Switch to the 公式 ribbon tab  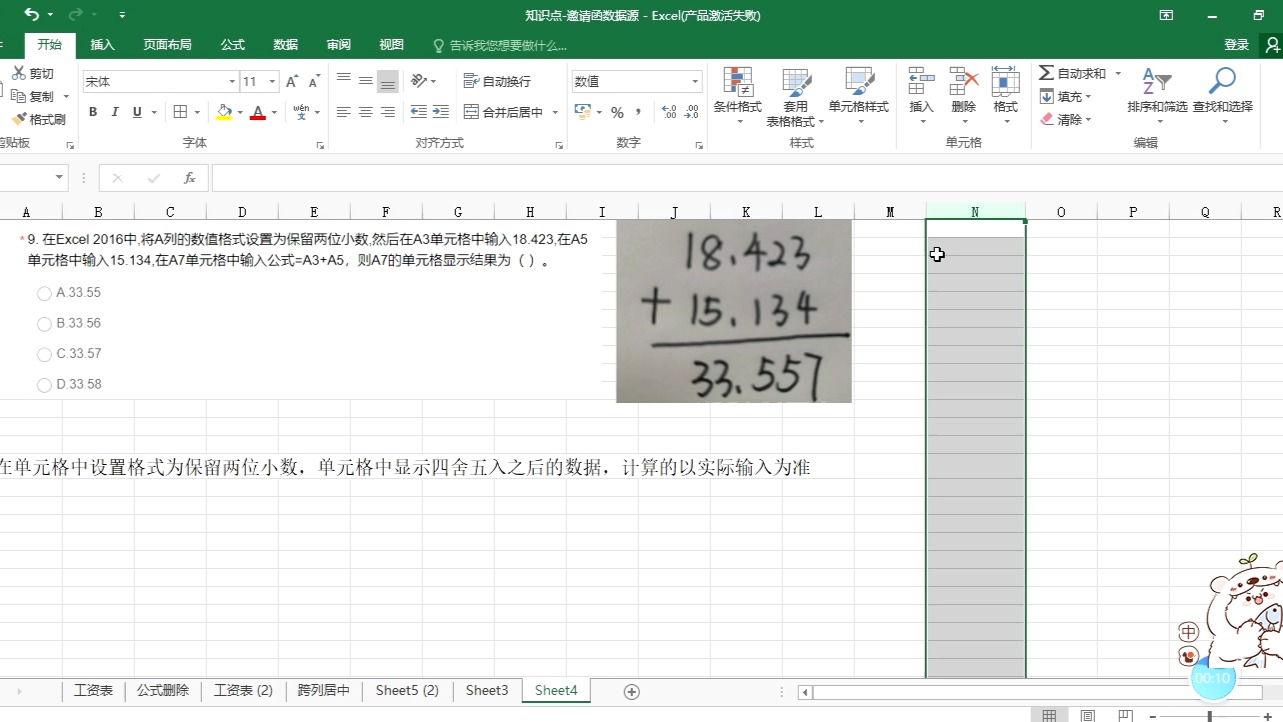coord(232,44)
